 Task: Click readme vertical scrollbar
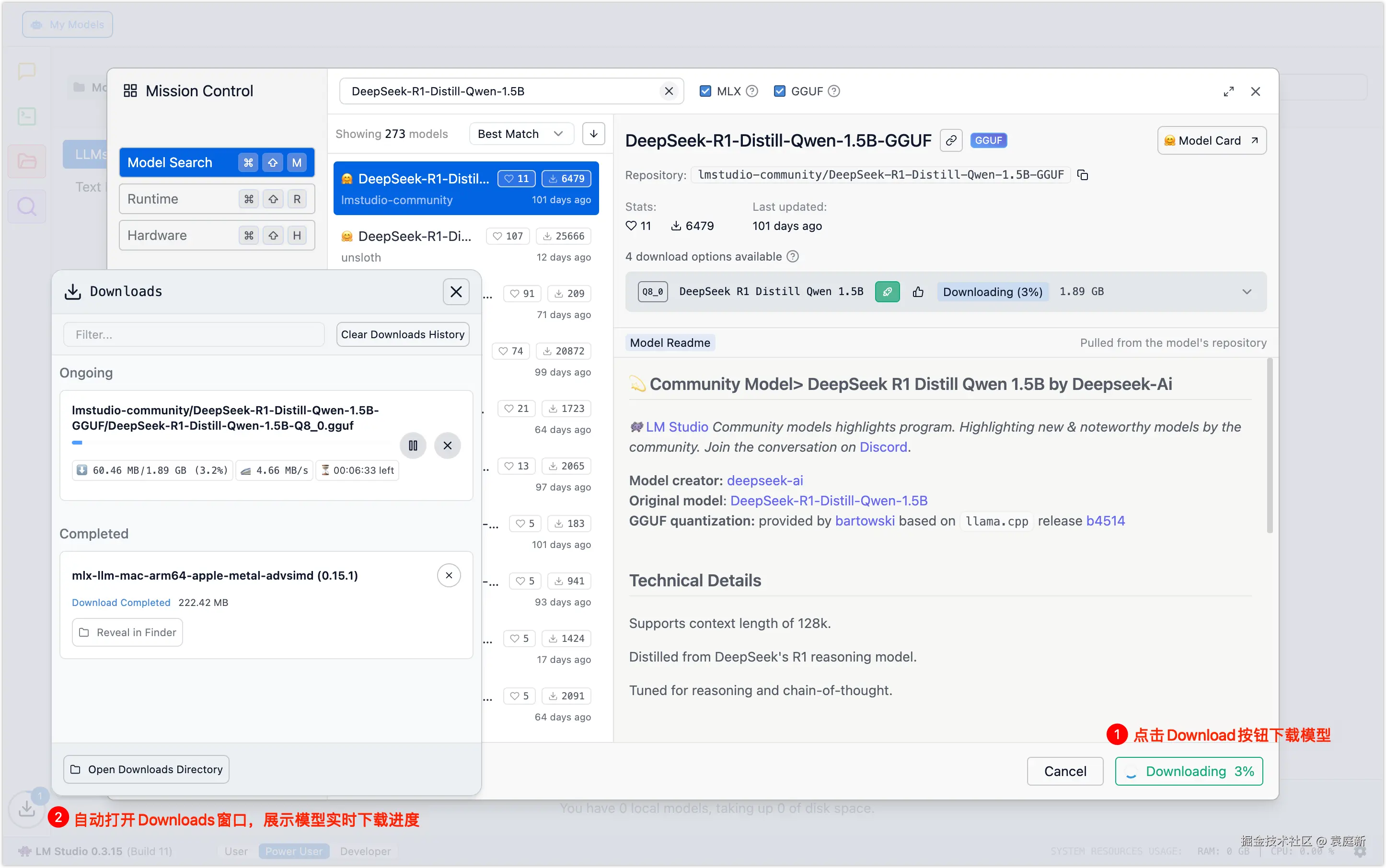pyautogui.click(x=1269, y=445)
